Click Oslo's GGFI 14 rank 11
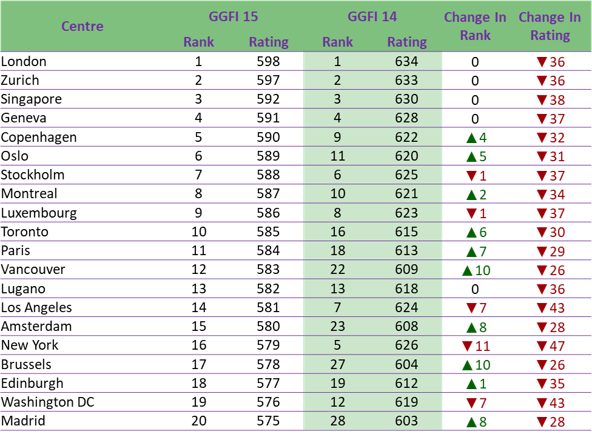The width and height of the screenshot is (592, 440). pos(338,156)
